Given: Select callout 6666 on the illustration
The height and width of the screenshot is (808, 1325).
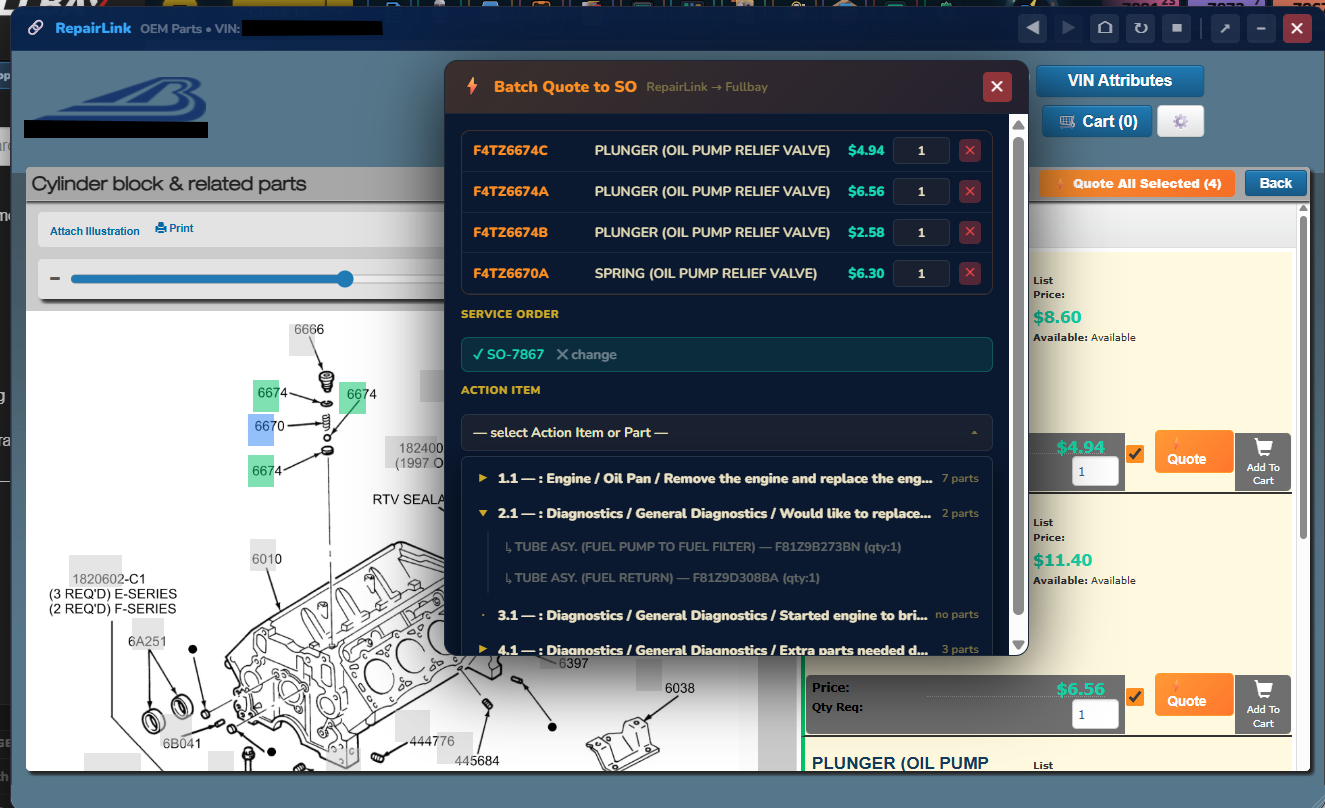Looking at the screenshot, I should tap(308, 329).
